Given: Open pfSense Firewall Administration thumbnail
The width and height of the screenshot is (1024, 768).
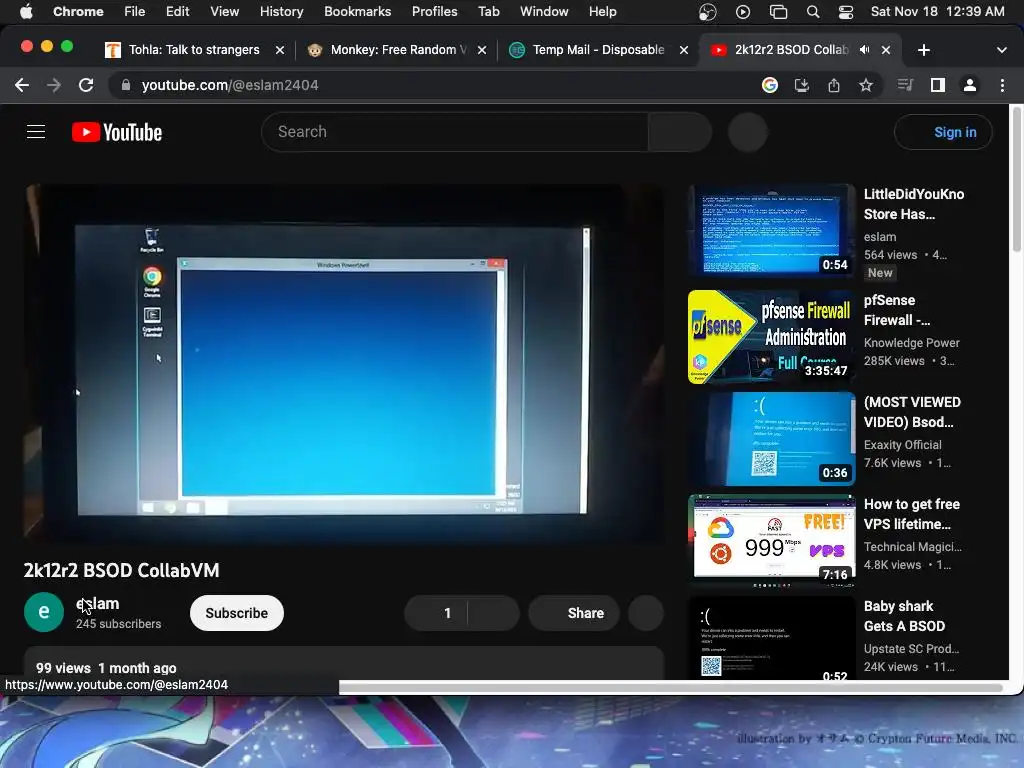Looking at the screenshot, I should coord(771,337).
